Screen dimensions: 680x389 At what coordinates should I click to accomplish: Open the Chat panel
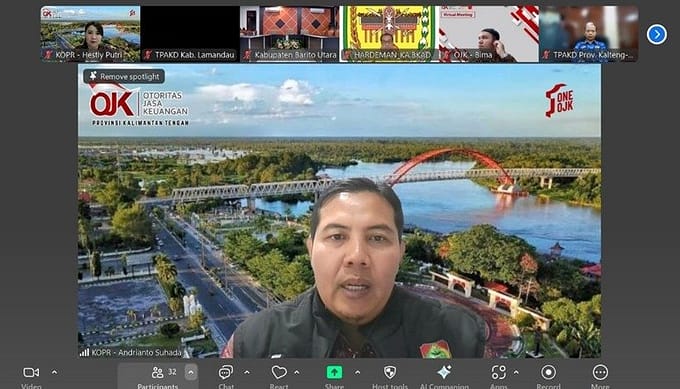226,372
